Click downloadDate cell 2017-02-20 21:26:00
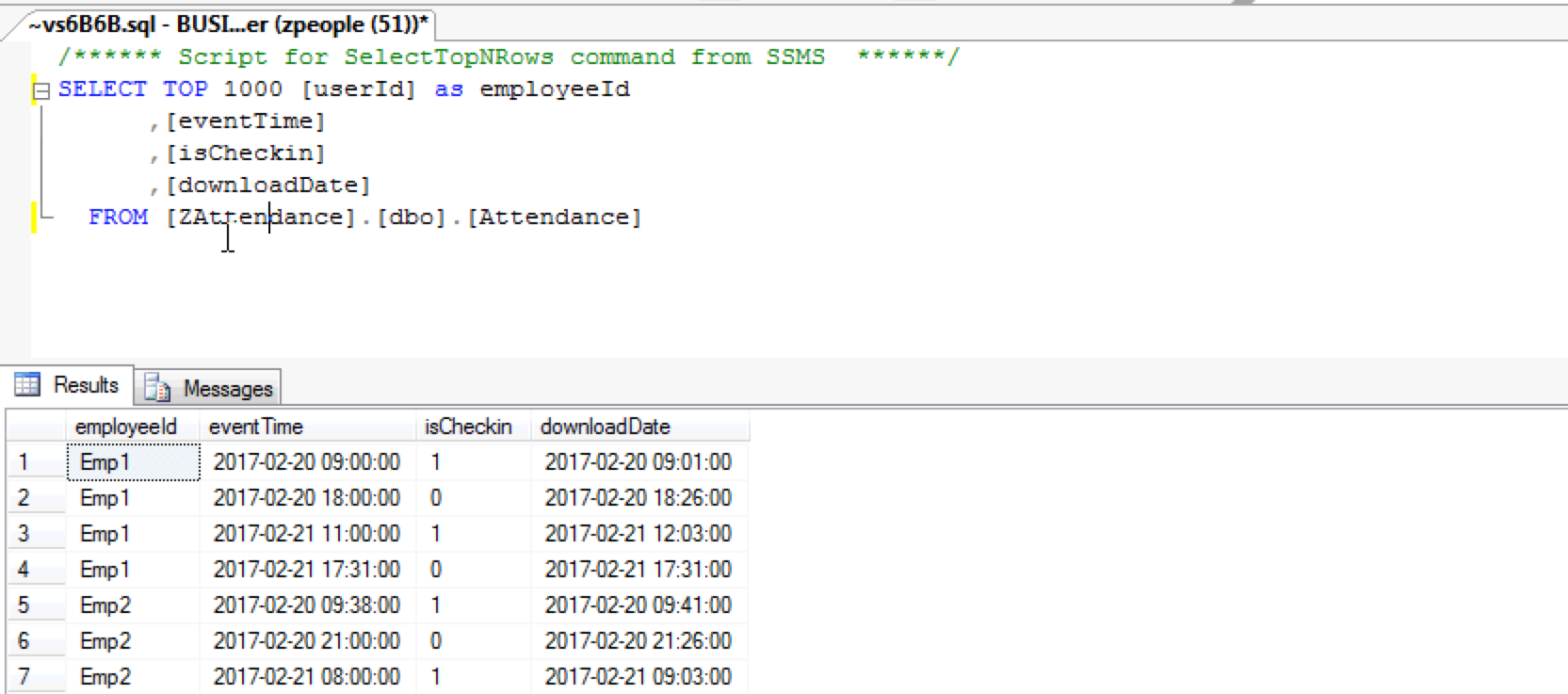The width and height of the screenshot is (1568, 694). click(639, 641)
